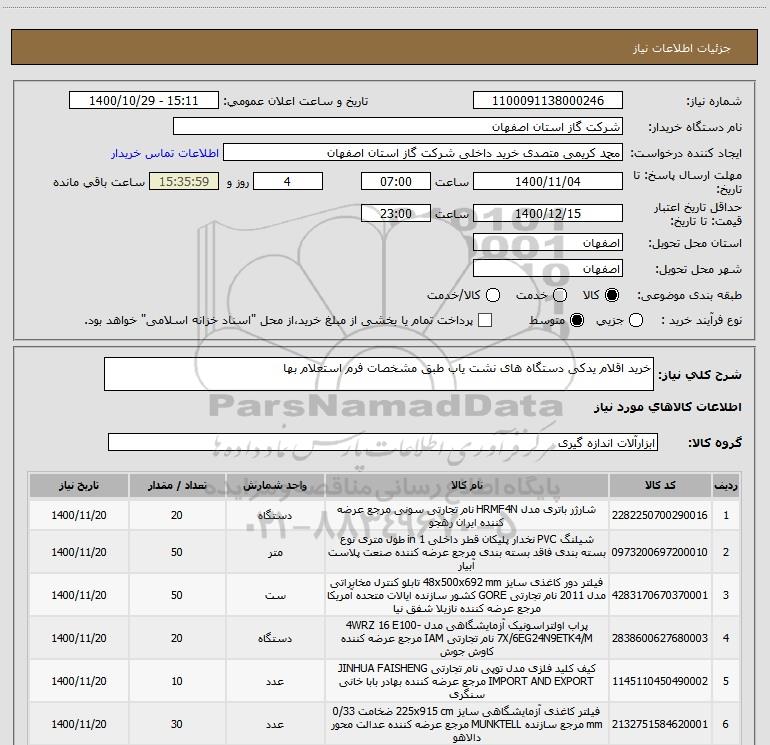Click the PVC hose item name
This screenshot has height=745, width=770.
pyautogui.click(x=467, y=552)
